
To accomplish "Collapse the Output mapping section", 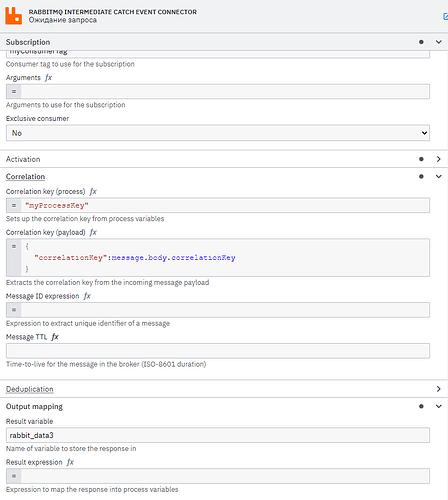I will click(439, 406).
